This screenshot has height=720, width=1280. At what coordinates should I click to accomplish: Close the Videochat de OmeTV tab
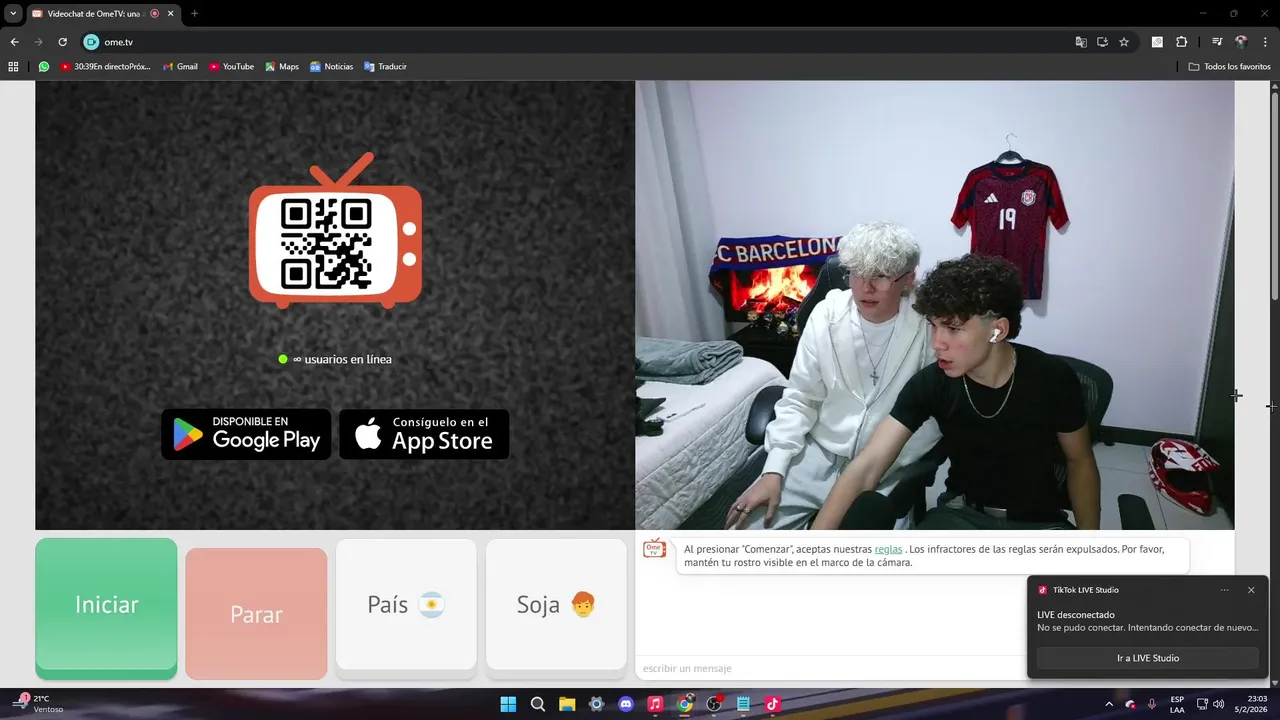click(169, 13)
